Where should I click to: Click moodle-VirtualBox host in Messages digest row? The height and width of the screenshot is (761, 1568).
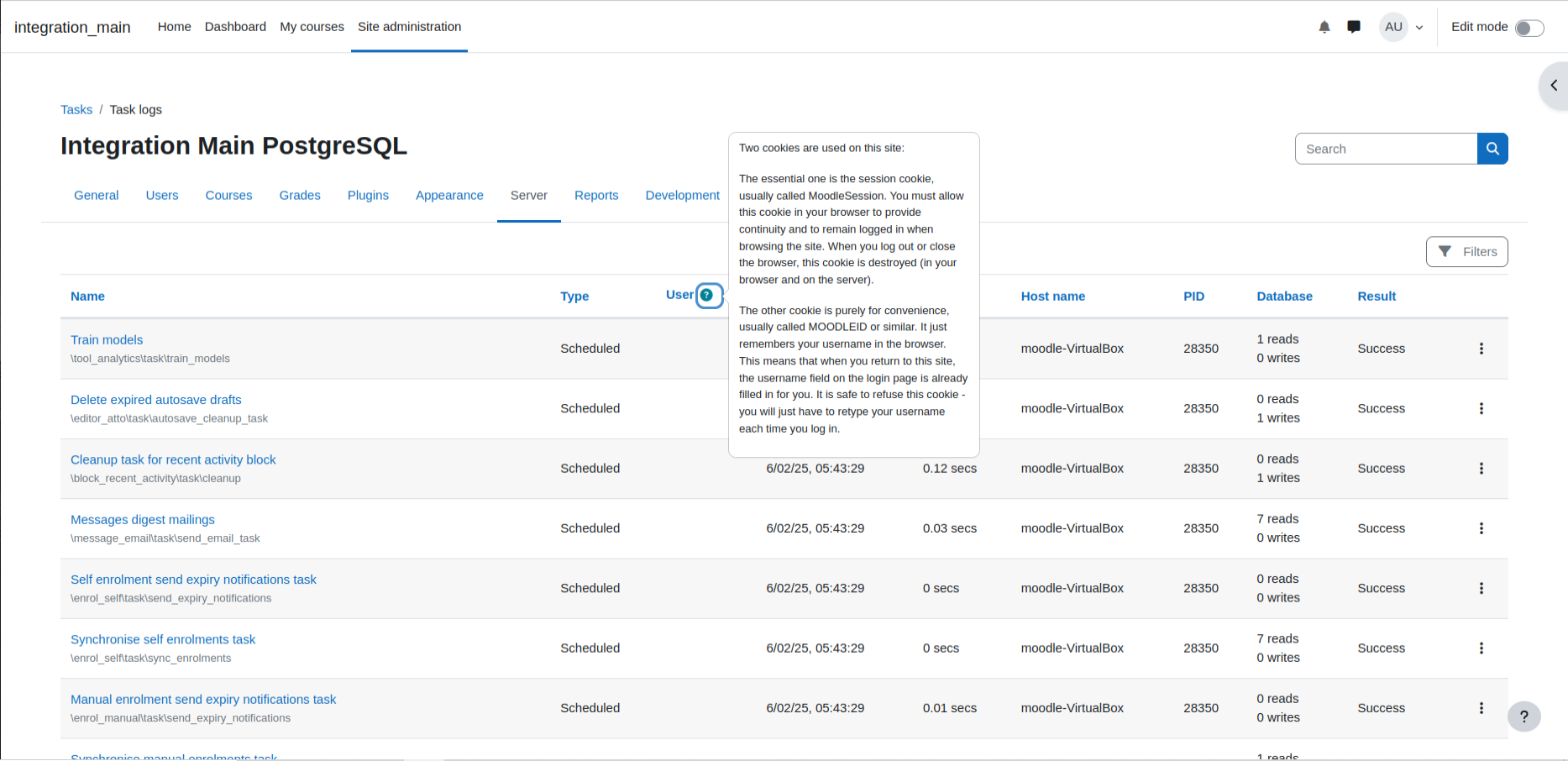click(1072, 528)
